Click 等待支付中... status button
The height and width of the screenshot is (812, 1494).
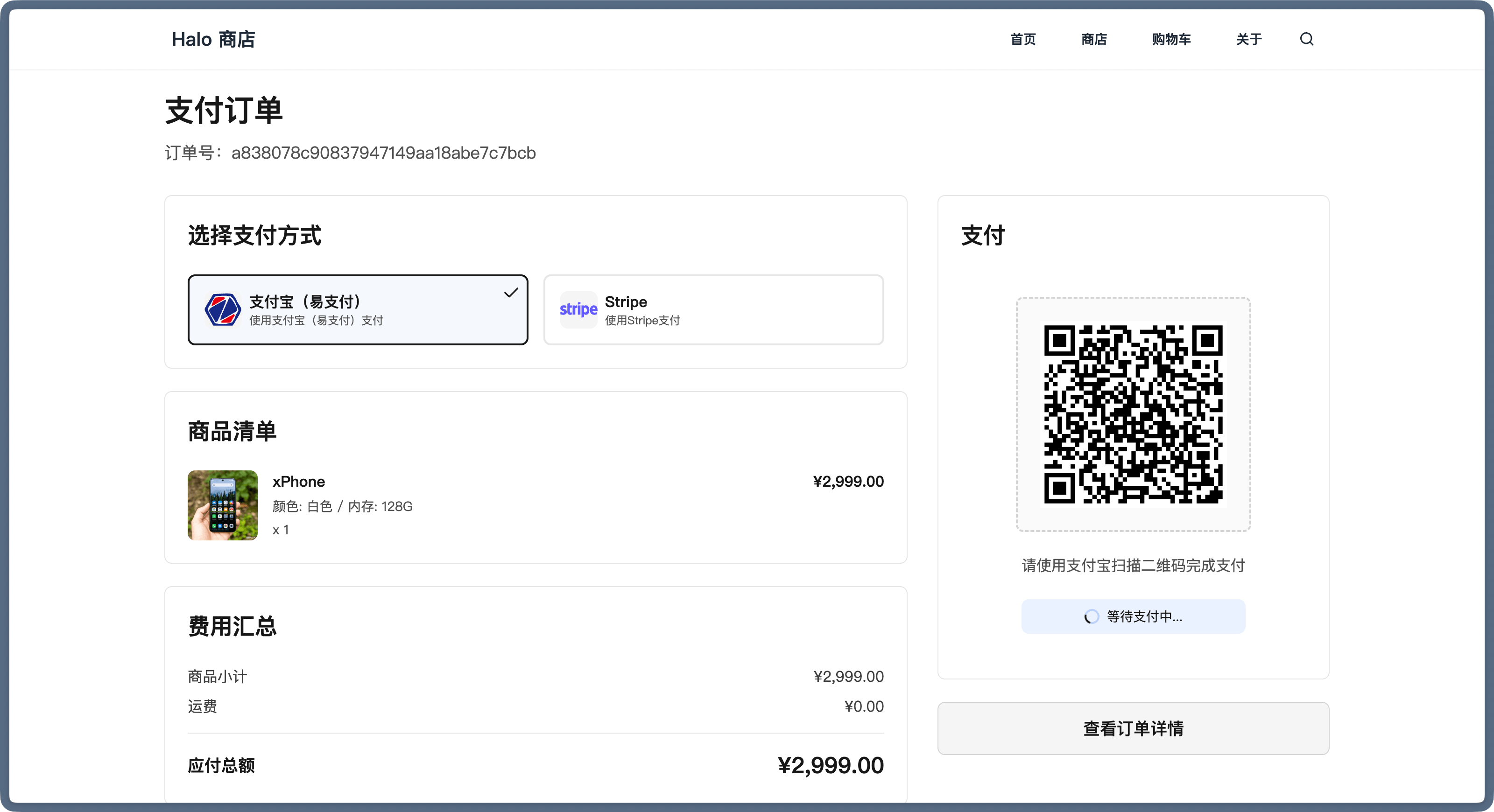[1133, 616]
